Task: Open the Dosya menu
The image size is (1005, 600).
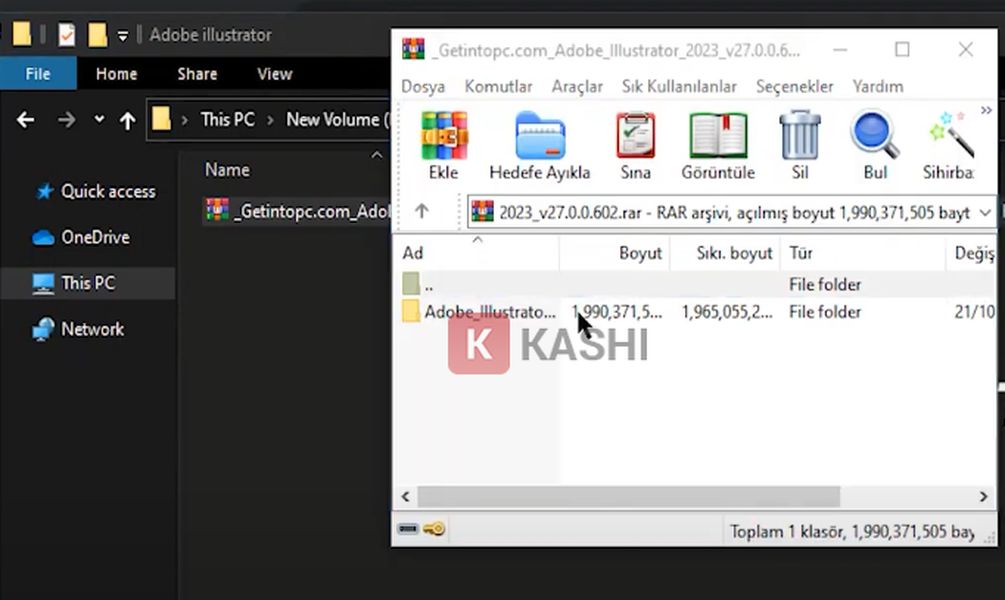Action: (x=423, y=87)
